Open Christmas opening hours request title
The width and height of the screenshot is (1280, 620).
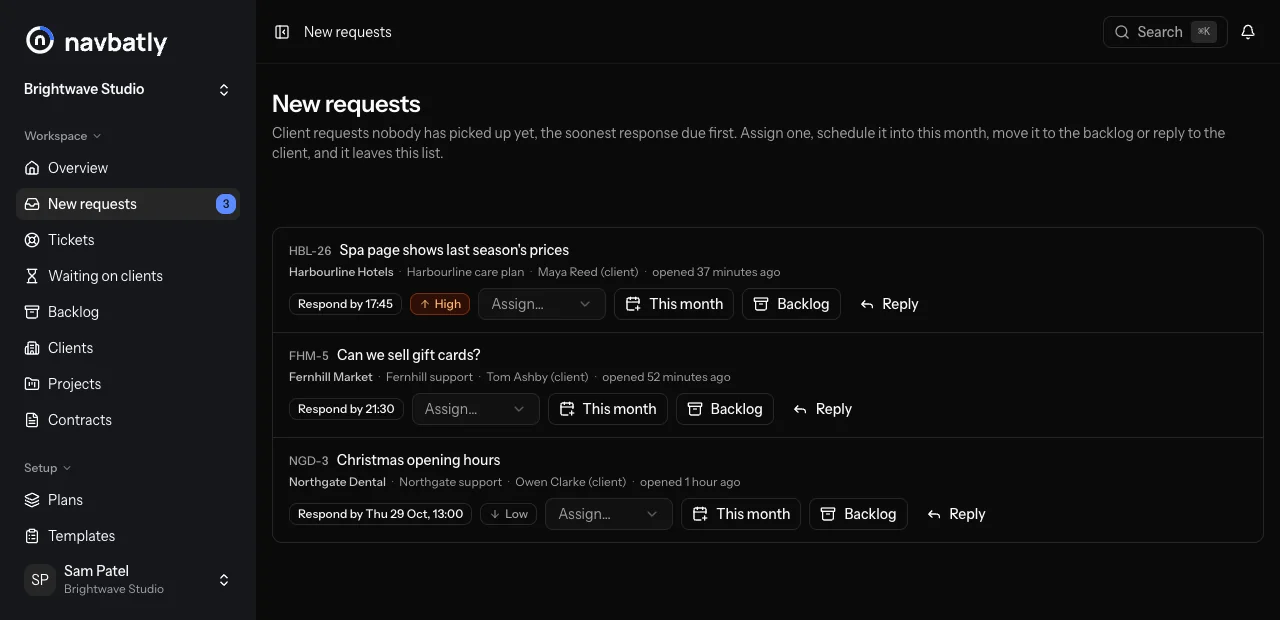tap(418, 460)
